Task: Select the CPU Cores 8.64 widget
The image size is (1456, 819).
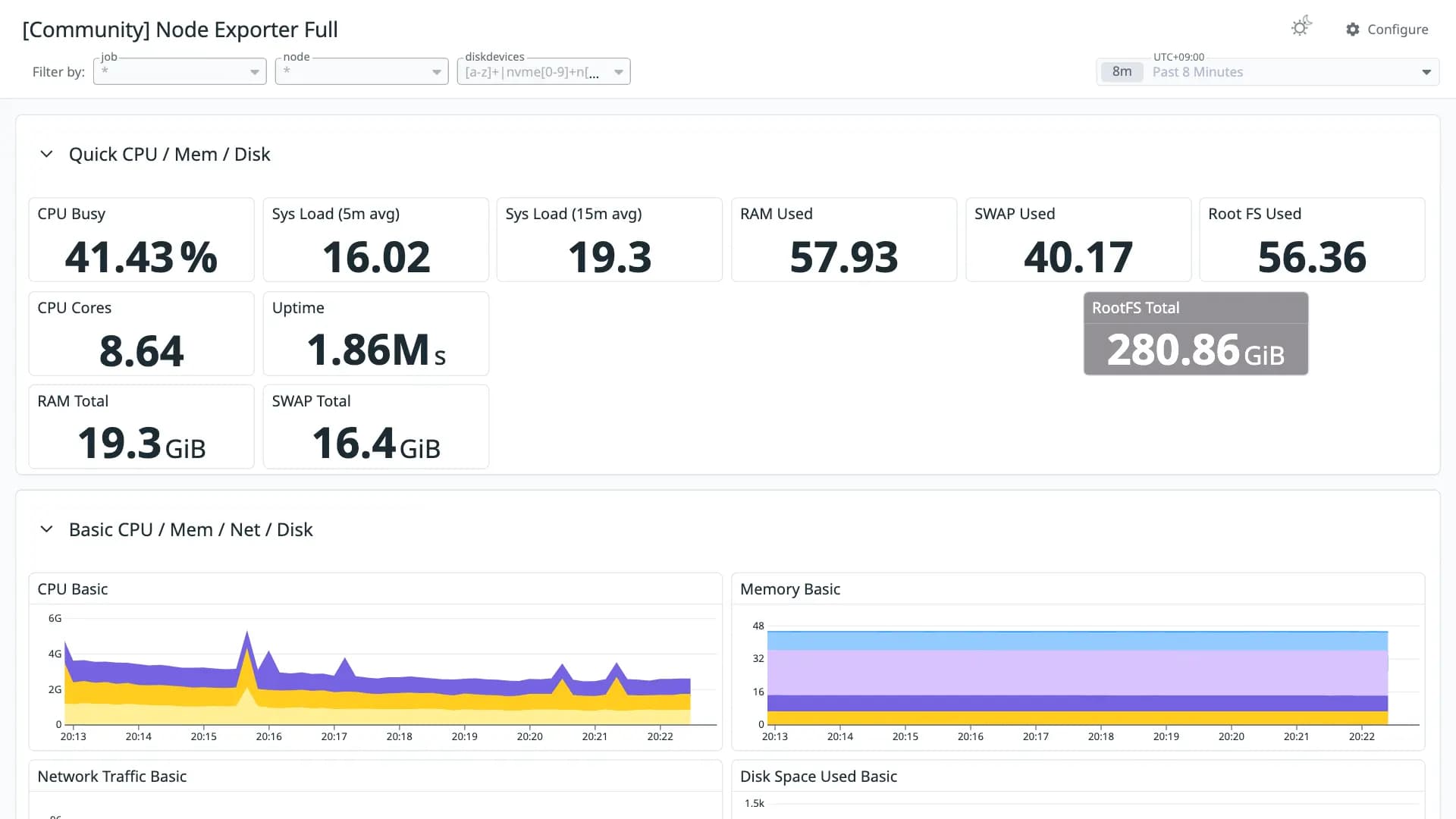Action: click(x=141, y=334)
